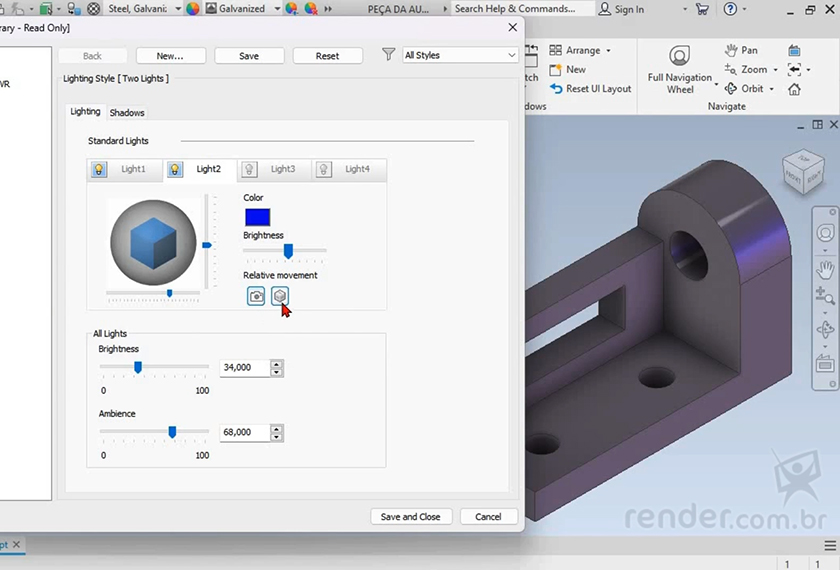Viewport: 840px width, 570px height.
Task: Expand the Arrange dropdown
Action: click(581, 50)
